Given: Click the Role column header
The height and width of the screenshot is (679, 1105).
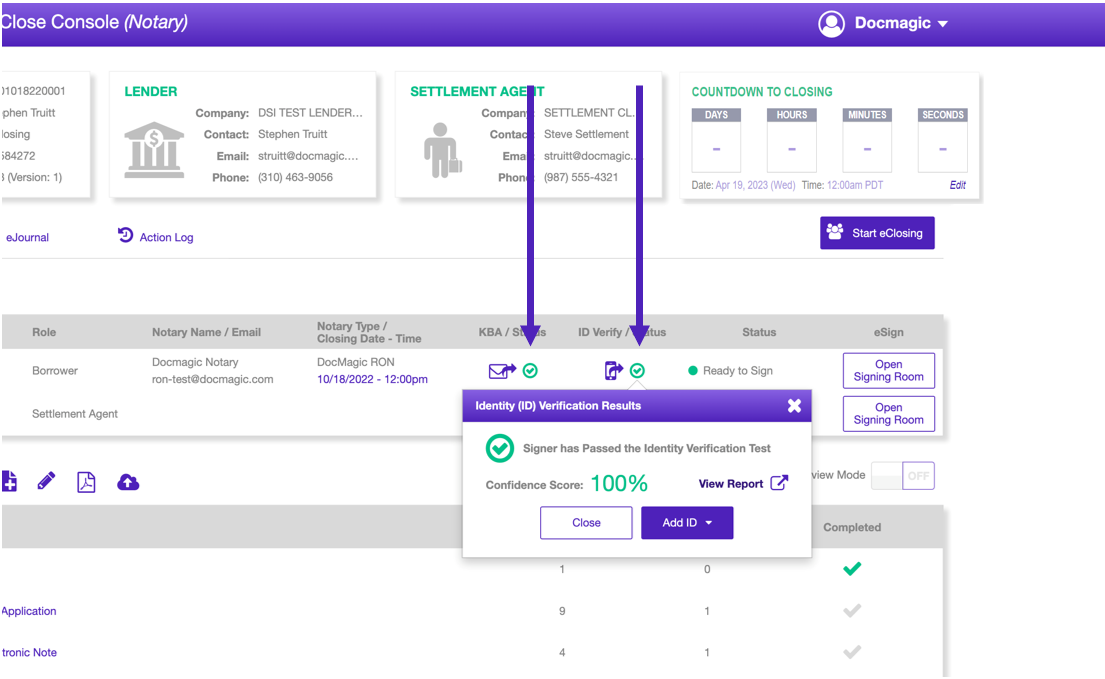Looking at the screenshot, I should click(x=44, y=332).
